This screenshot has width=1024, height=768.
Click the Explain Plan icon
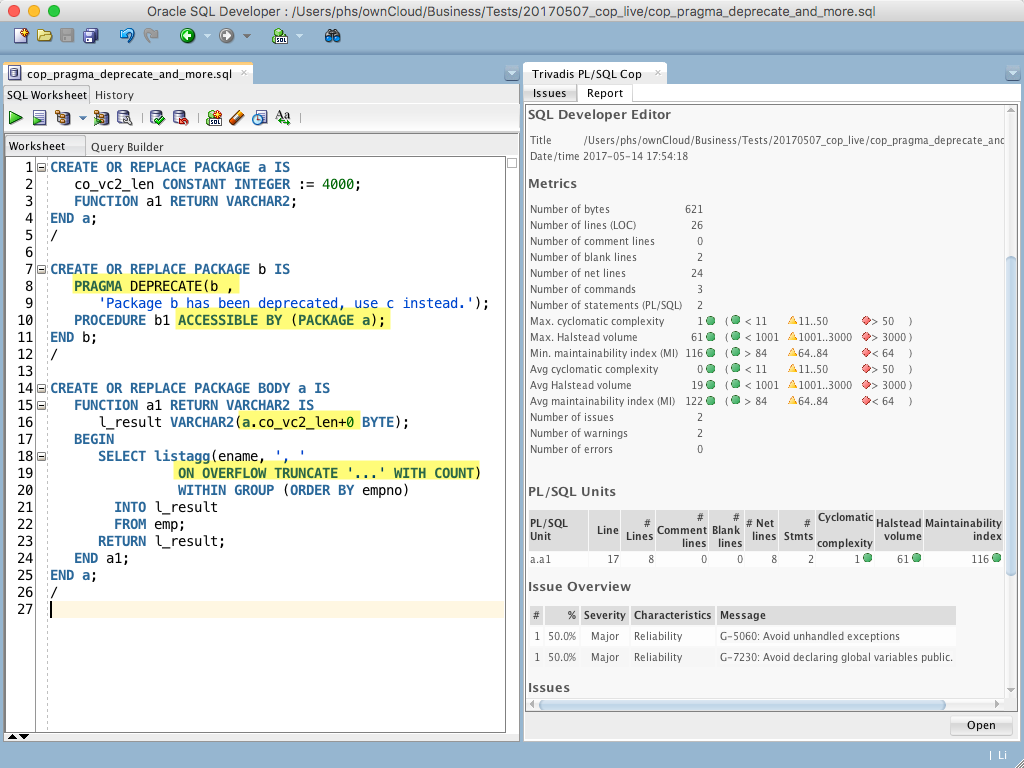tap(63, 118)
